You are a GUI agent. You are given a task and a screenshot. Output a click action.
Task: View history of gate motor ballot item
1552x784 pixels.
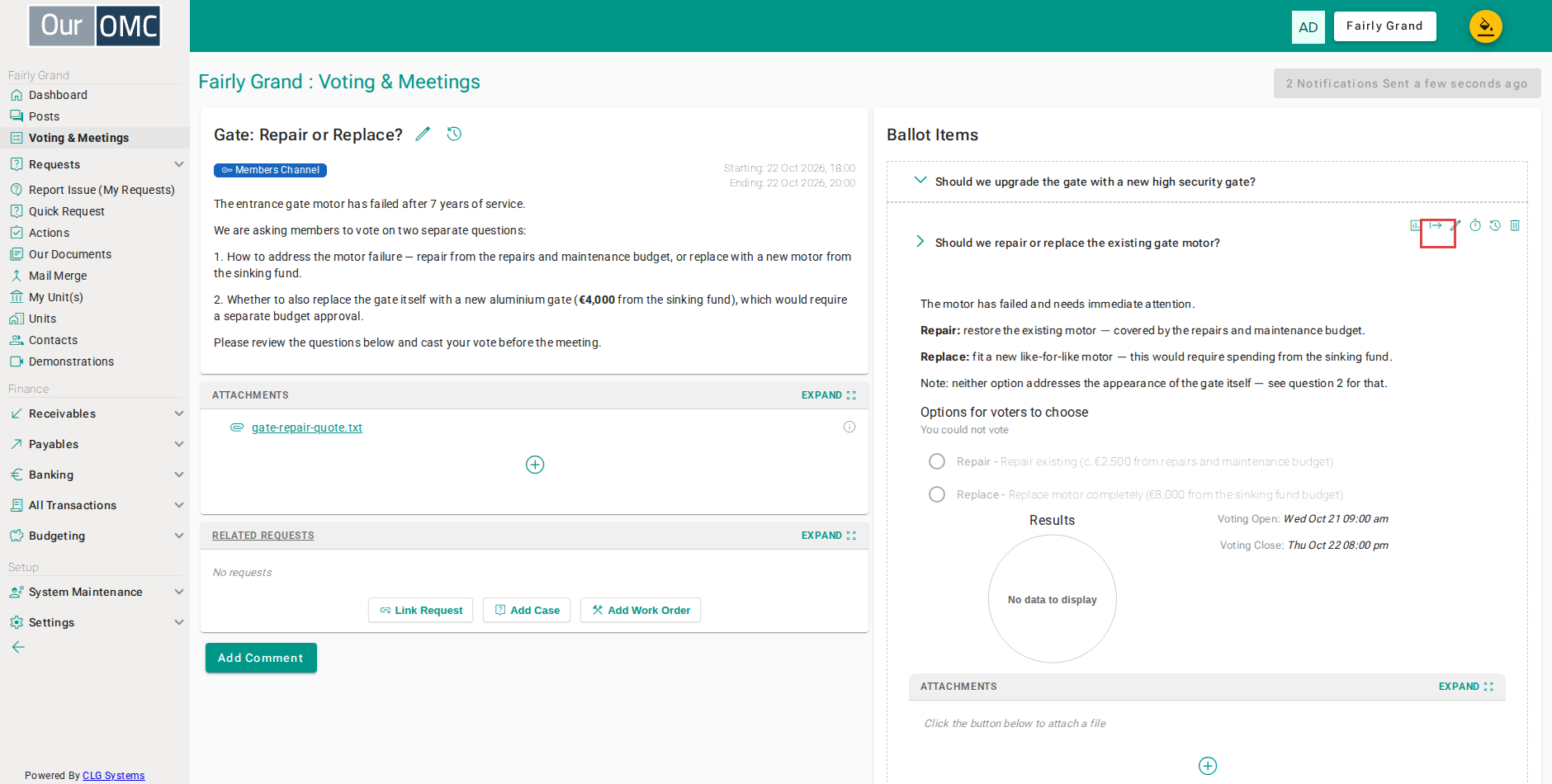(x=1495, y=225)
